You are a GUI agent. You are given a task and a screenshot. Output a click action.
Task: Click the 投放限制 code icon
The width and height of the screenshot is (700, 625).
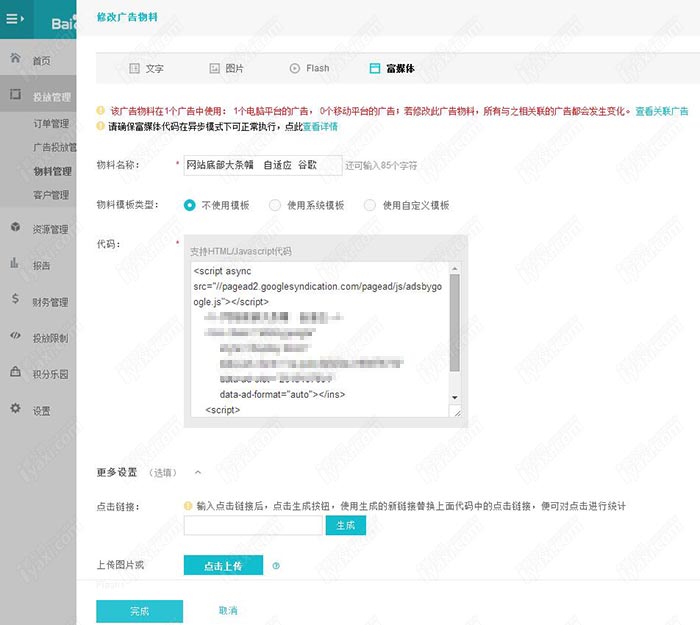15,337
